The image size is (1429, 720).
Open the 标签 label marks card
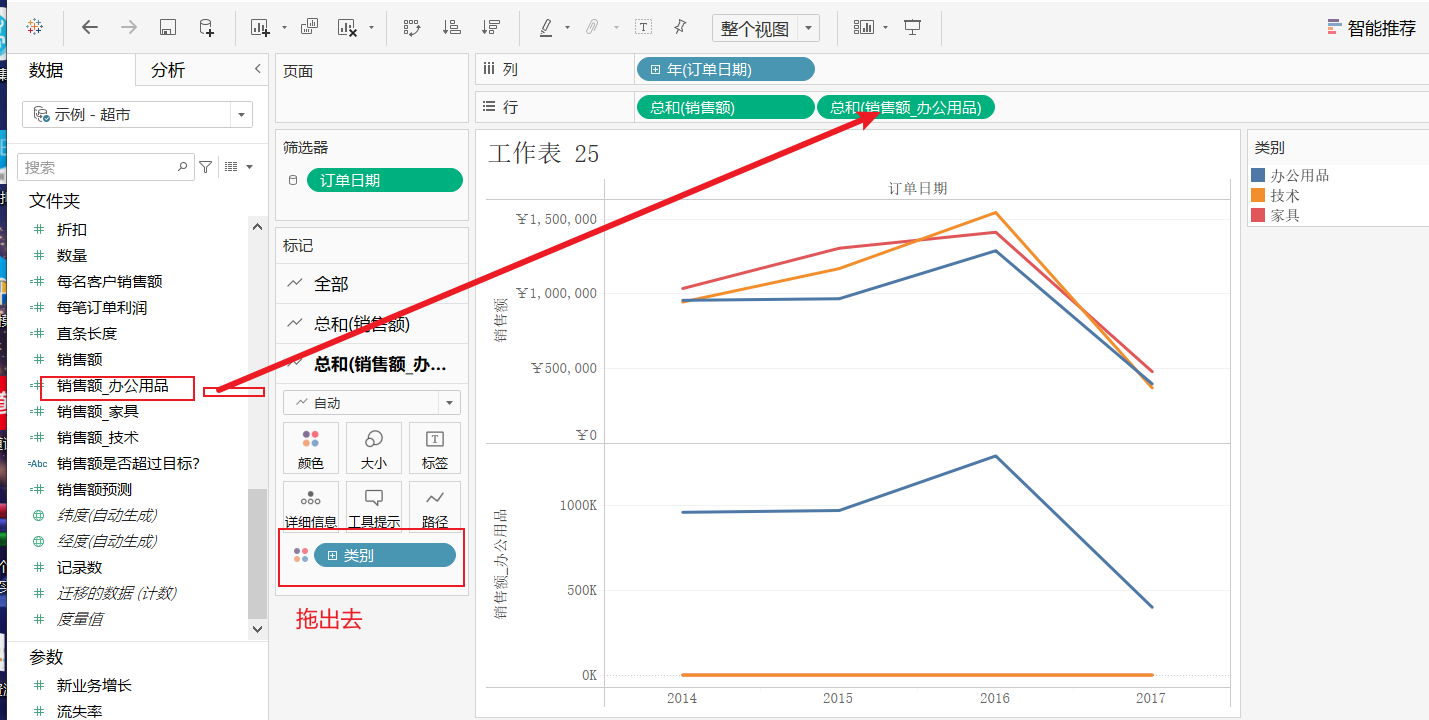pos(435,448)
